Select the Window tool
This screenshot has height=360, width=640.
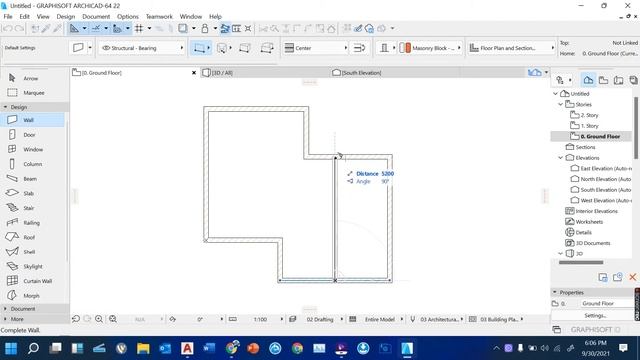pos(33,149)
